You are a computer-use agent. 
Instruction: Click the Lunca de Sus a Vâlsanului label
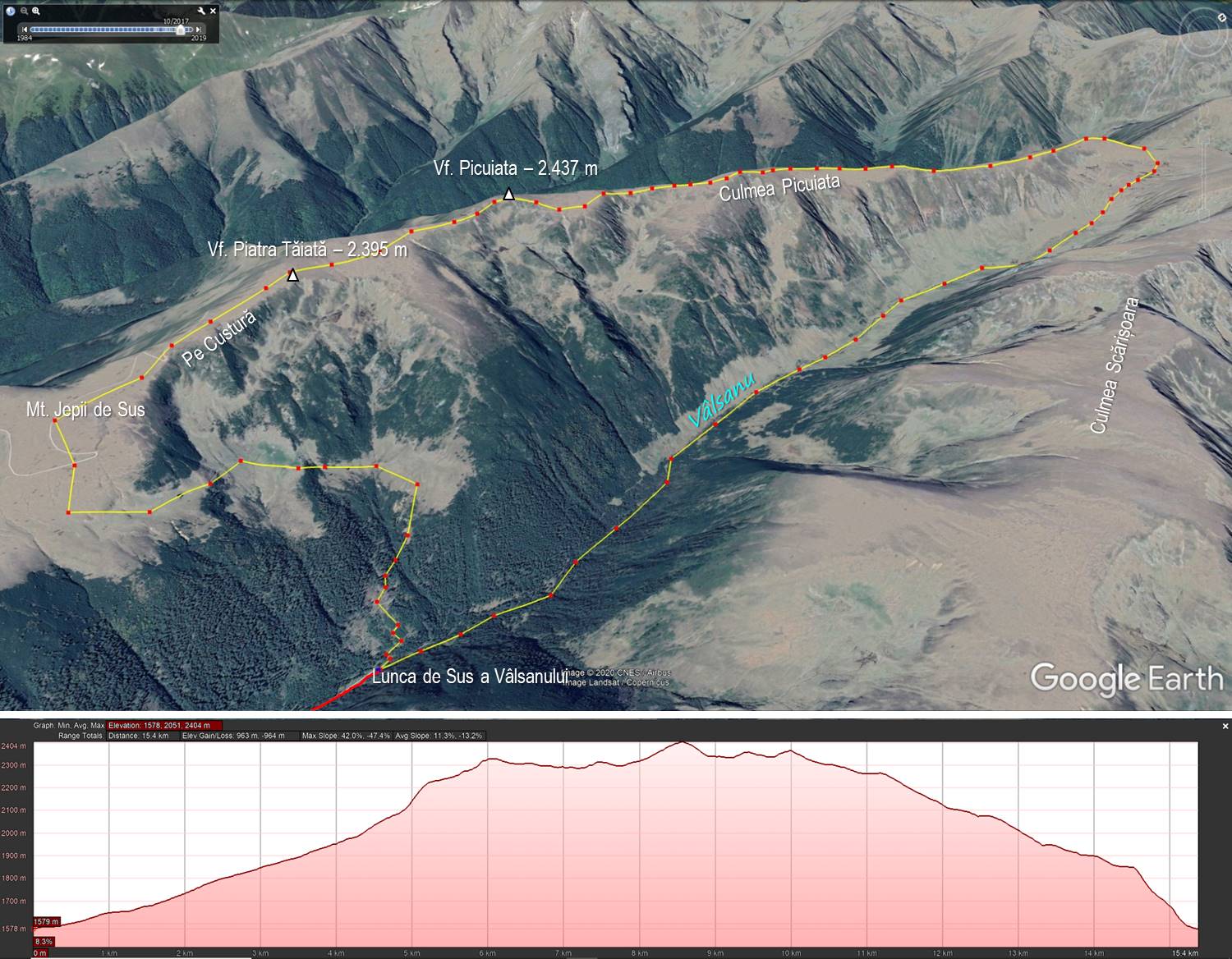click(470, 677)
